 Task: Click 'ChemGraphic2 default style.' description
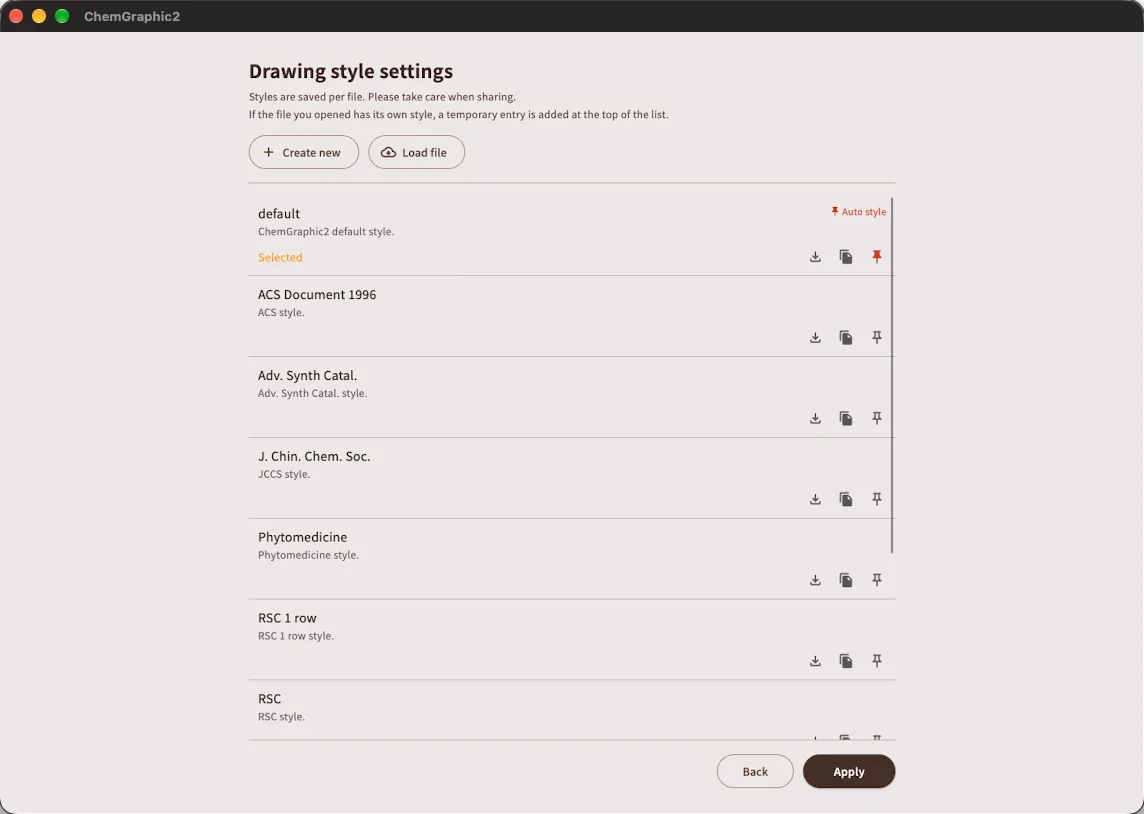325,232
